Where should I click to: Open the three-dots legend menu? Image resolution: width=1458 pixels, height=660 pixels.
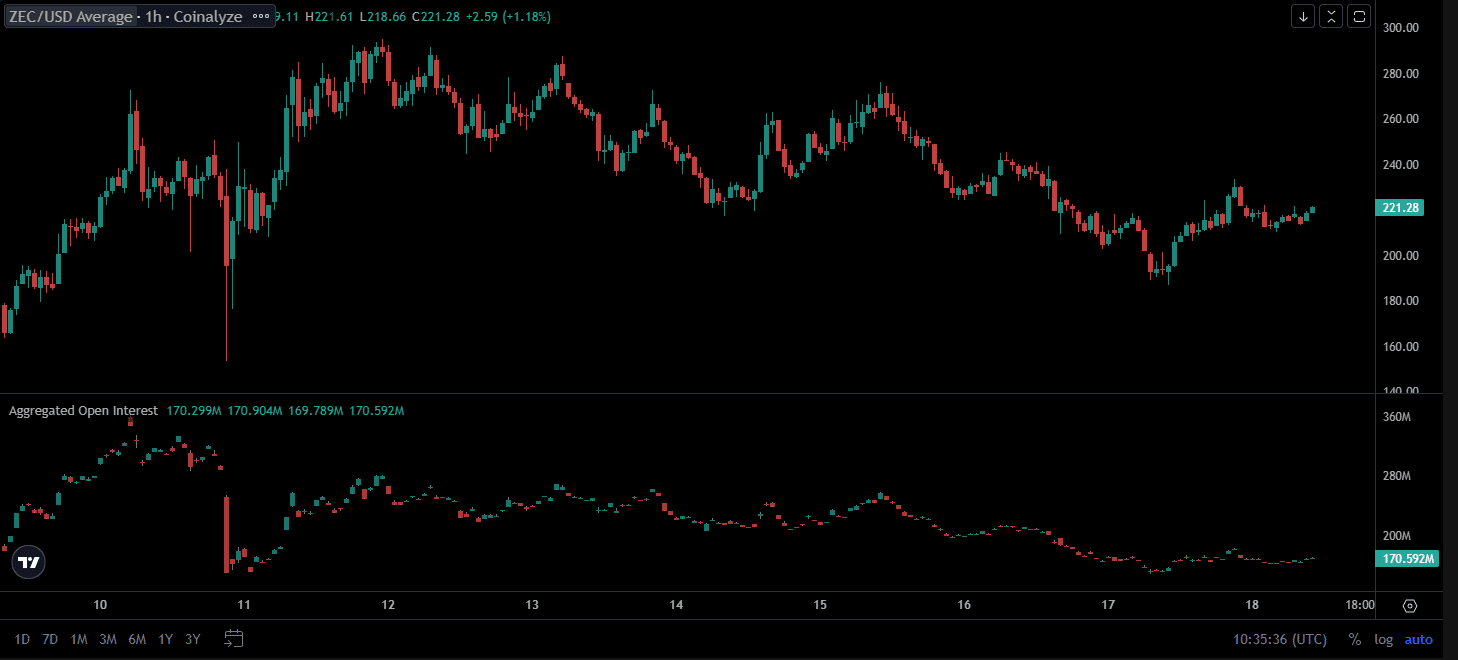[x=261, y=17]
